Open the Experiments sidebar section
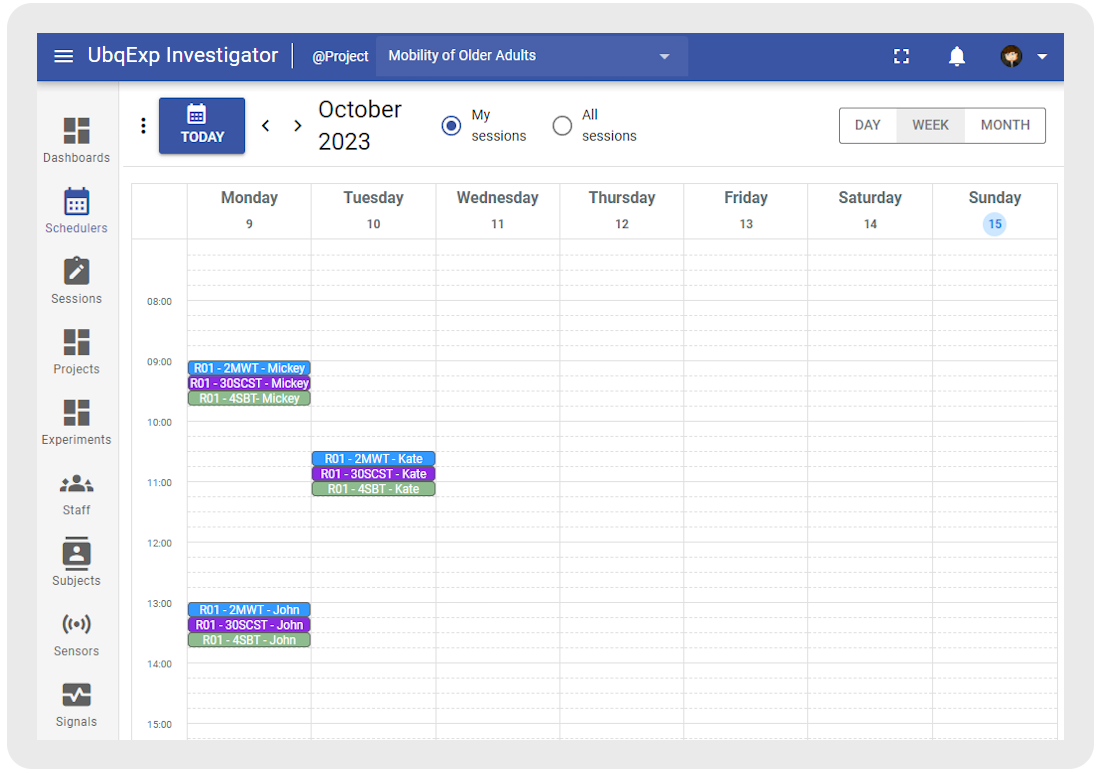Viewport: 1098px width, 773px height. pyautogui.click(x=76, y=422)
